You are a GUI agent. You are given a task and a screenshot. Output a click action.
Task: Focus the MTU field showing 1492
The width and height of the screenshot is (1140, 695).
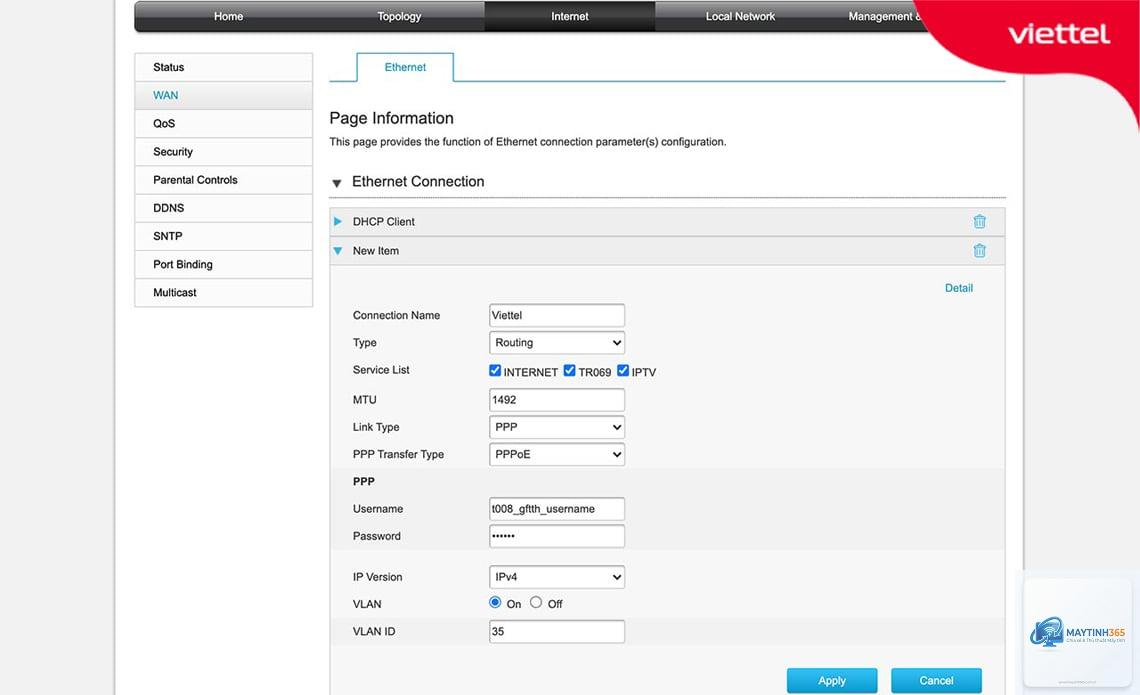pos(557,400)
